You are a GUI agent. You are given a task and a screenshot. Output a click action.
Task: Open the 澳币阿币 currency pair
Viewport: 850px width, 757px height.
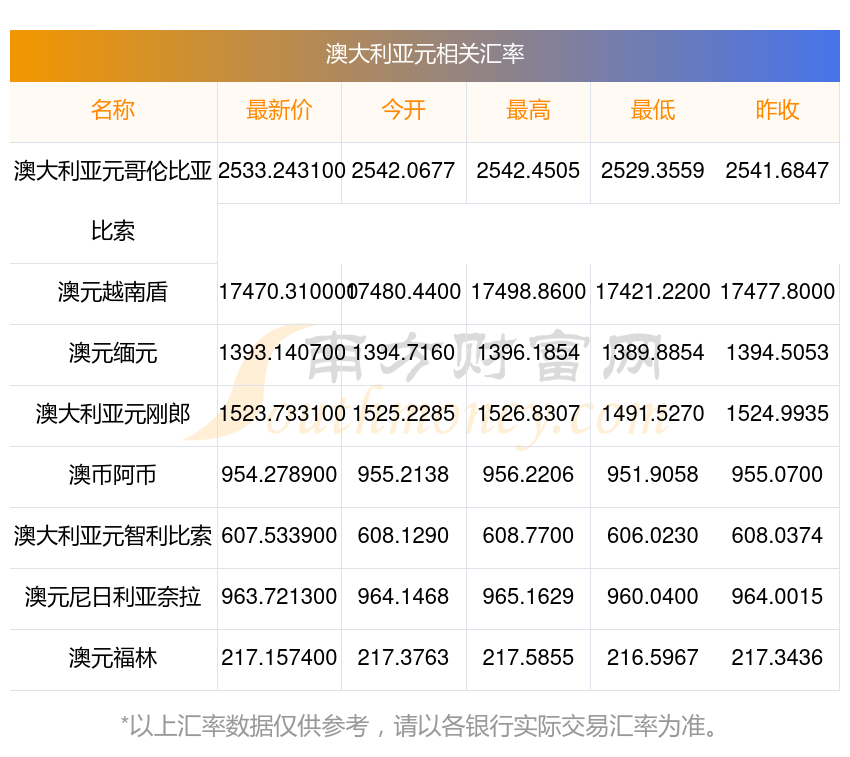pos(113,475)
